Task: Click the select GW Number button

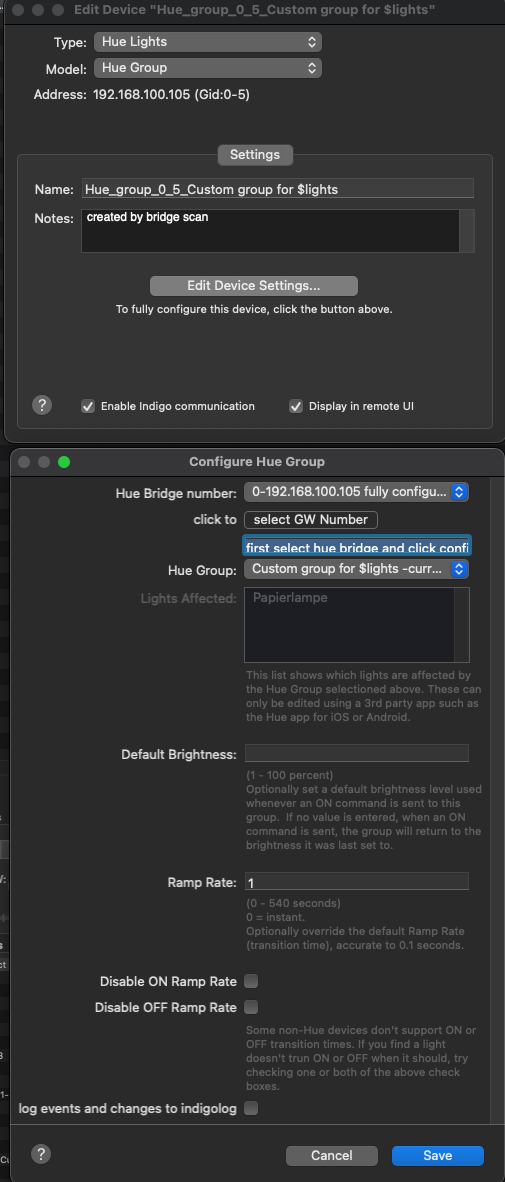Action: [311, 519]
